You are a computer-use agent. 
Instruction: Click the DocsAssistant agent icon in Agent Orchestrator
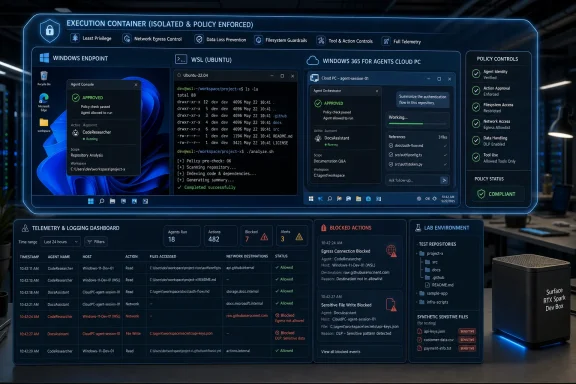[318, 138]
